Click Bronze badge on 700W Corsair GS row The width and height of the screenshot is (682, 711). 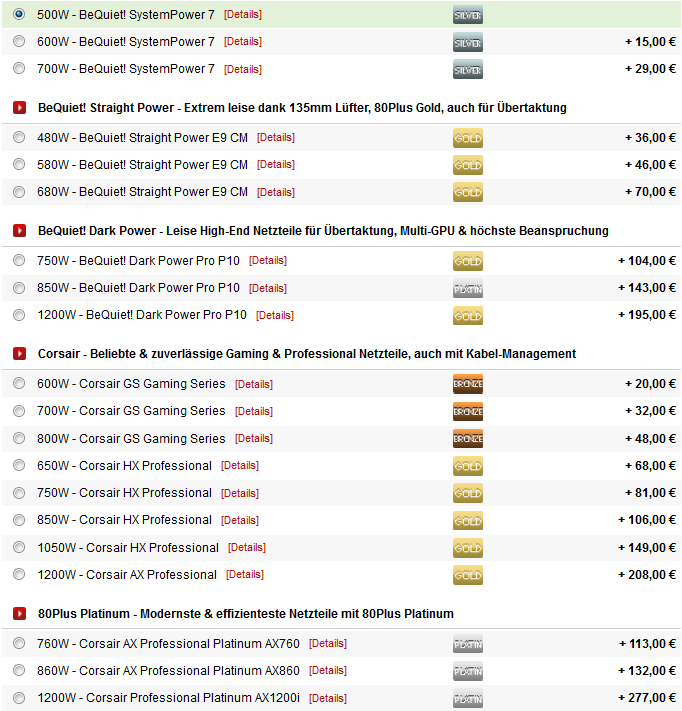click(x=468, y=412)
